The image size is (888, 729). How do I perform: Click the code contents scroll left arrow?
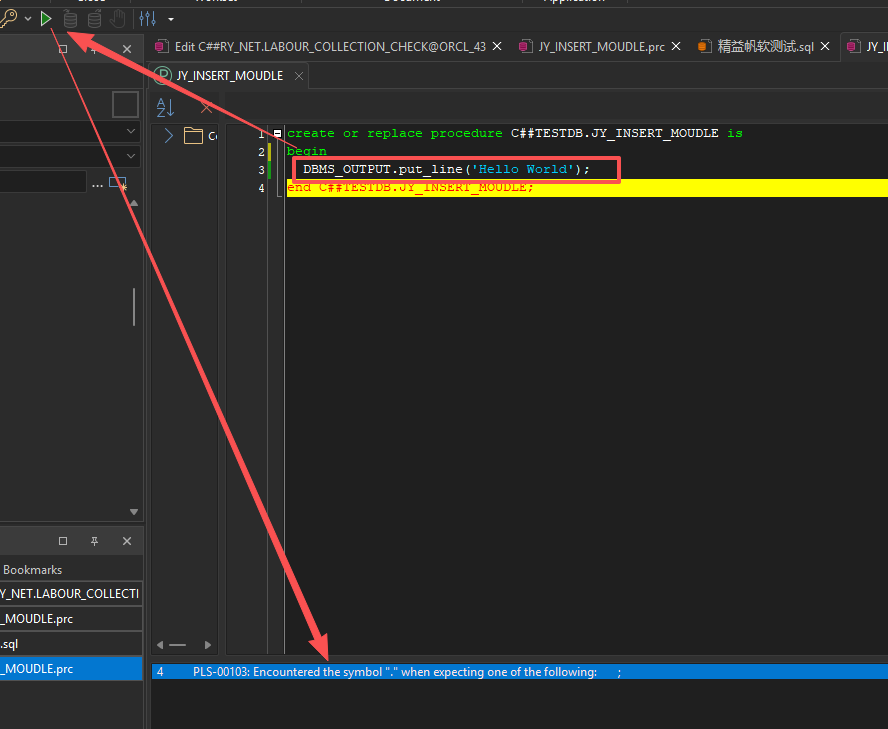tap(160, 645)
